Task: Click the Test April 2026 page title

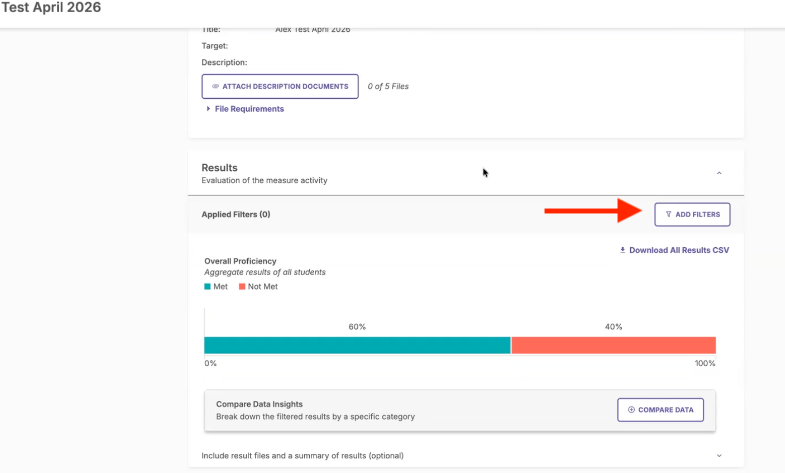Action: click(51, 8)
